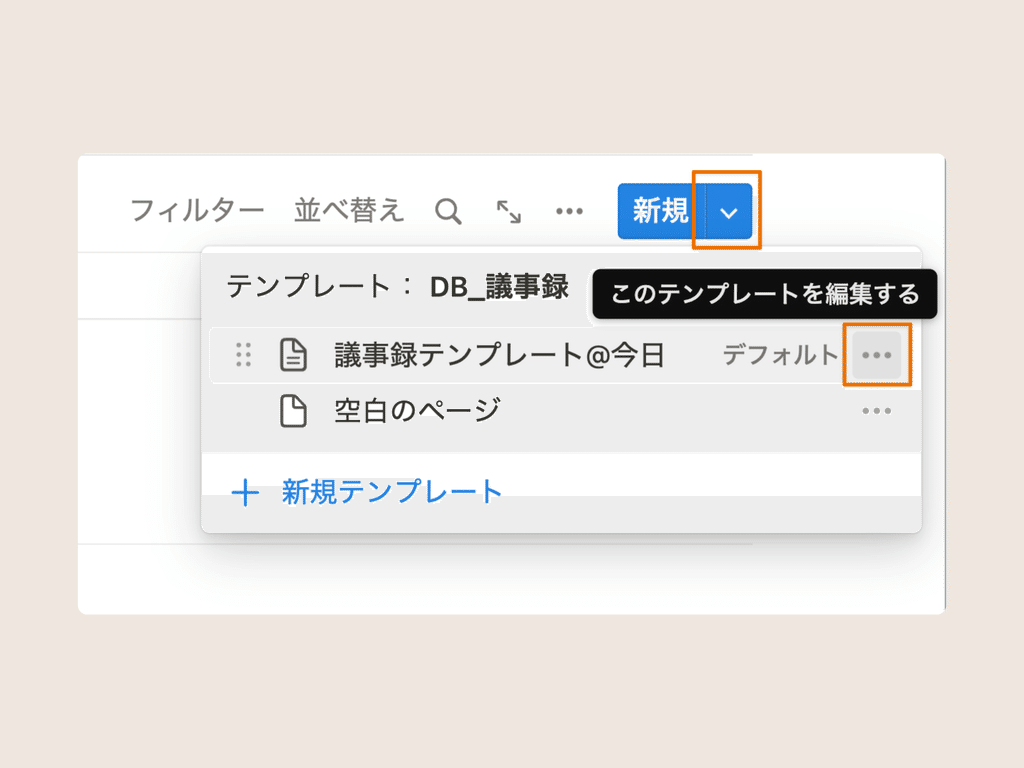Image resolution: width=1024 pixels, height=768 pixels.
Task: Select the 空白のページ option
Action: click(417, 411)
